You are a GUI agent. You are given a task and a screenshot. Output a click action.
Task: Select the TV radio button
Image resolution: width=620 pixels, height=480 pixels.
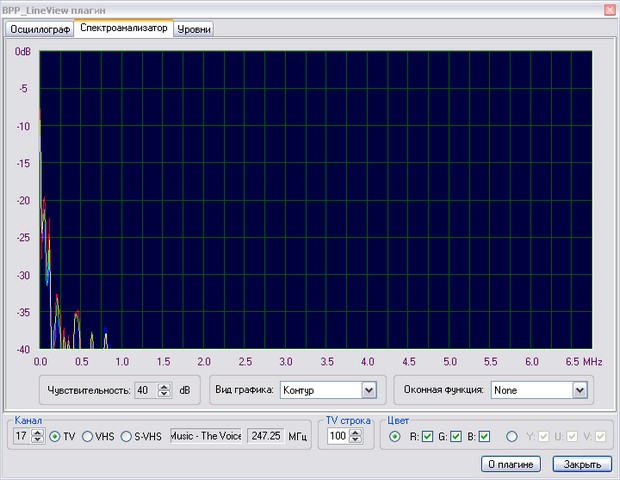(x=55, y=437)
